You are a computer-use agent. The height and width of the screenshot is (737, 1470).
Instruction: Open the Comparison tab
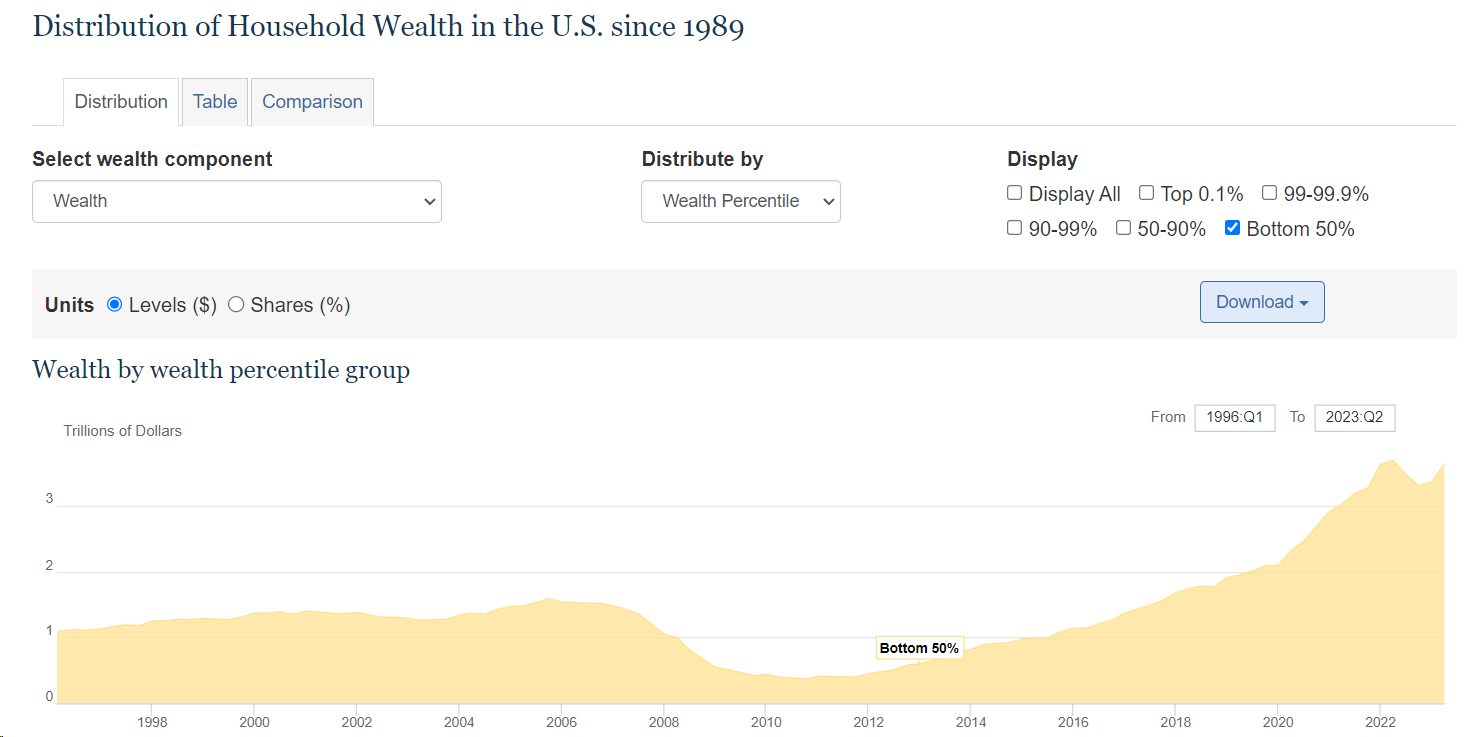click(312, 102)
